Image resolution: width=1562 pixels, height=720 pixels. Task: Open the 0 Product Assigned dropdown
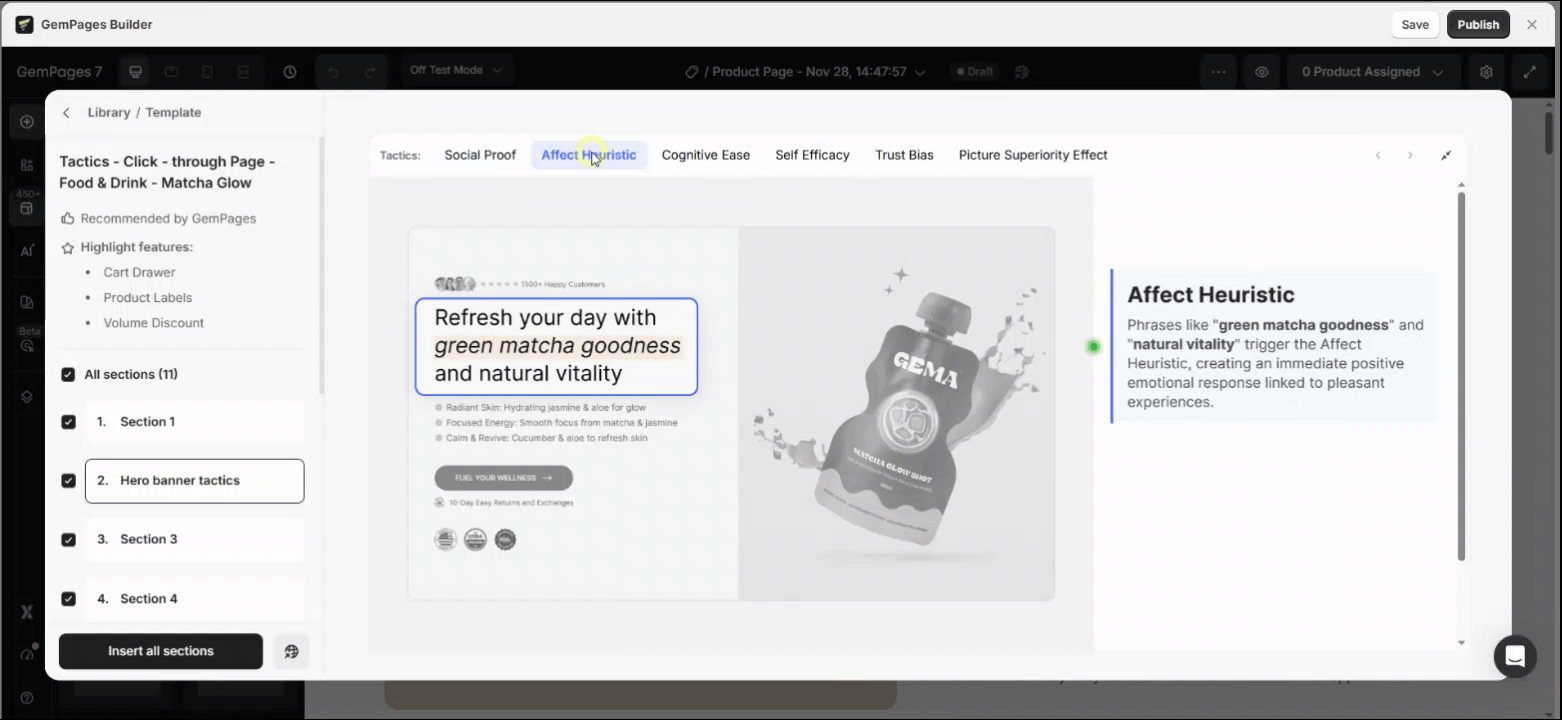coord(1372,72)
